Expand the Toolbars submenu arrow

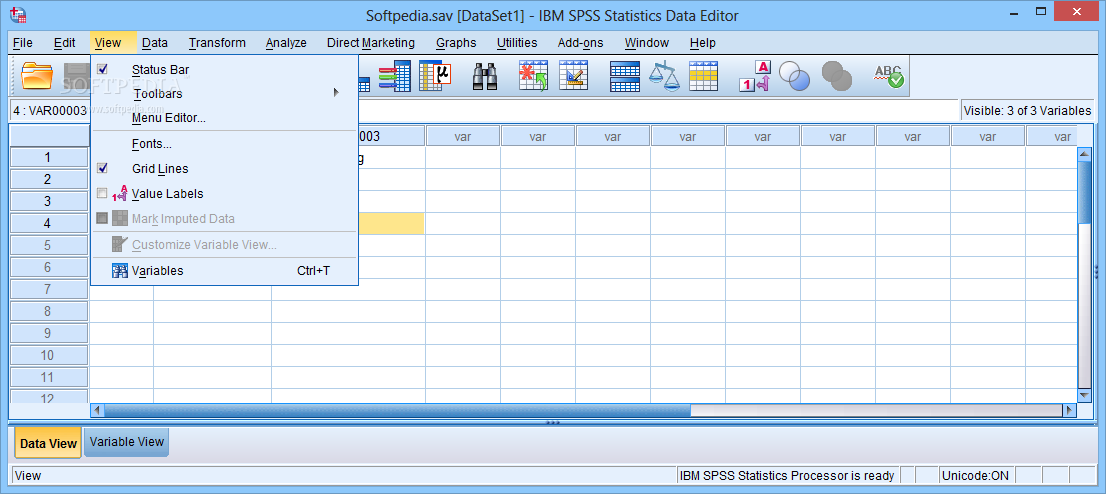point(336,92)
